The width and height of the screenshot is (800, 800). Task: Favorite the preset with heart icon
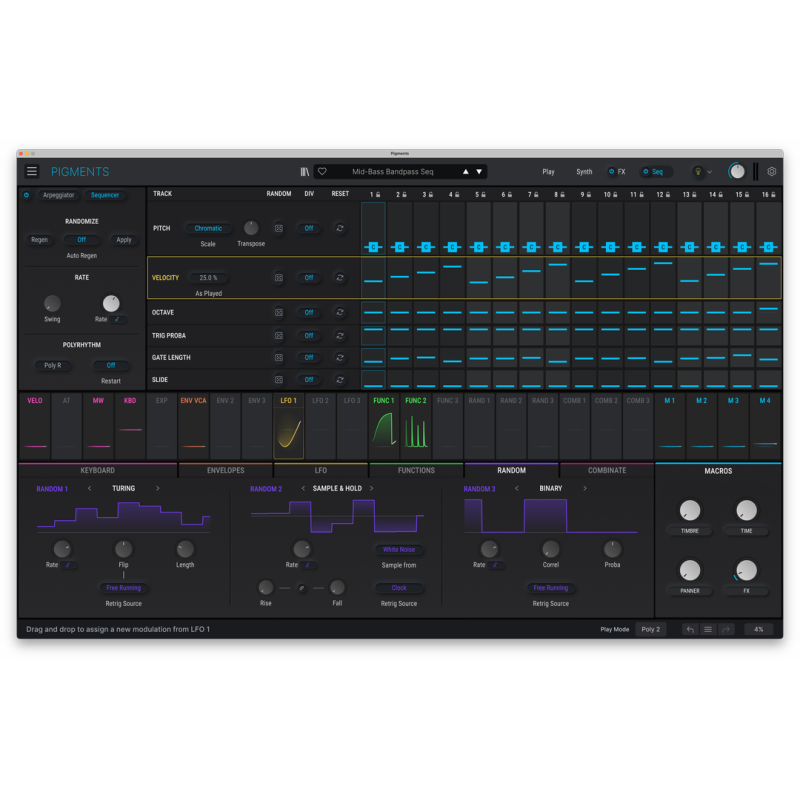pyautogui.click(x=322, y=172)
